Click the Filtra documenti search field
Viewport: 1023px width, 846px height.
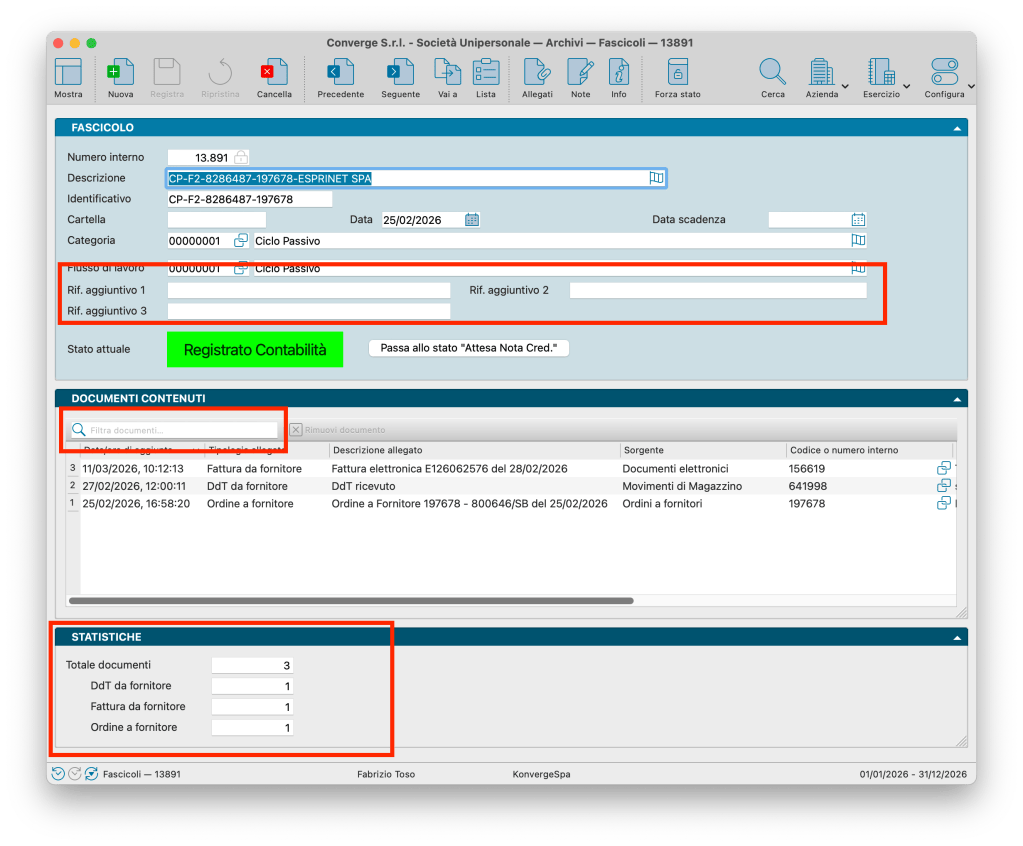coord(174,430)
